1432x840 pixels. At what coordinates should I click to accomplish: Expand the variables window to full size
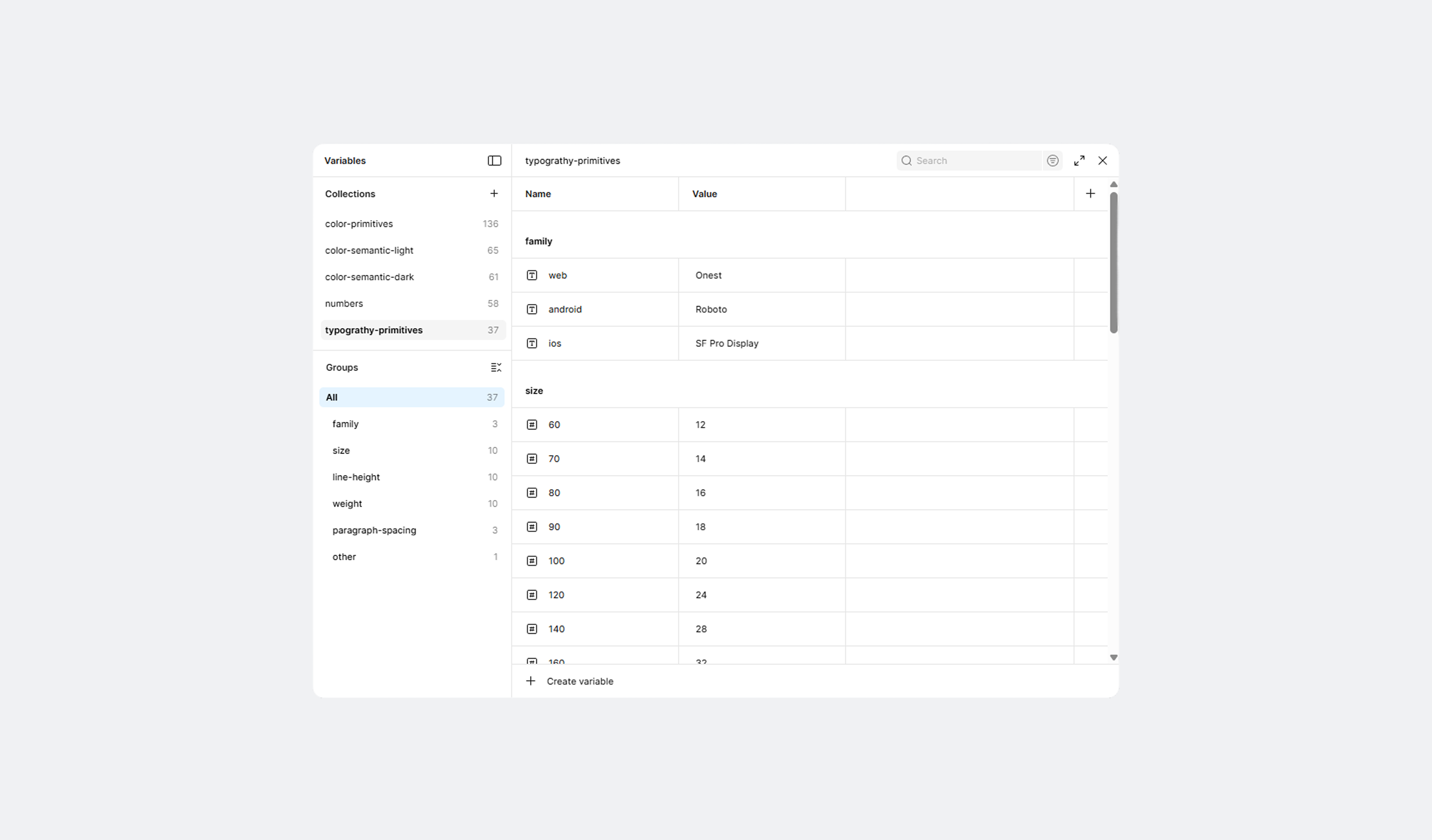coord(1079,161)
